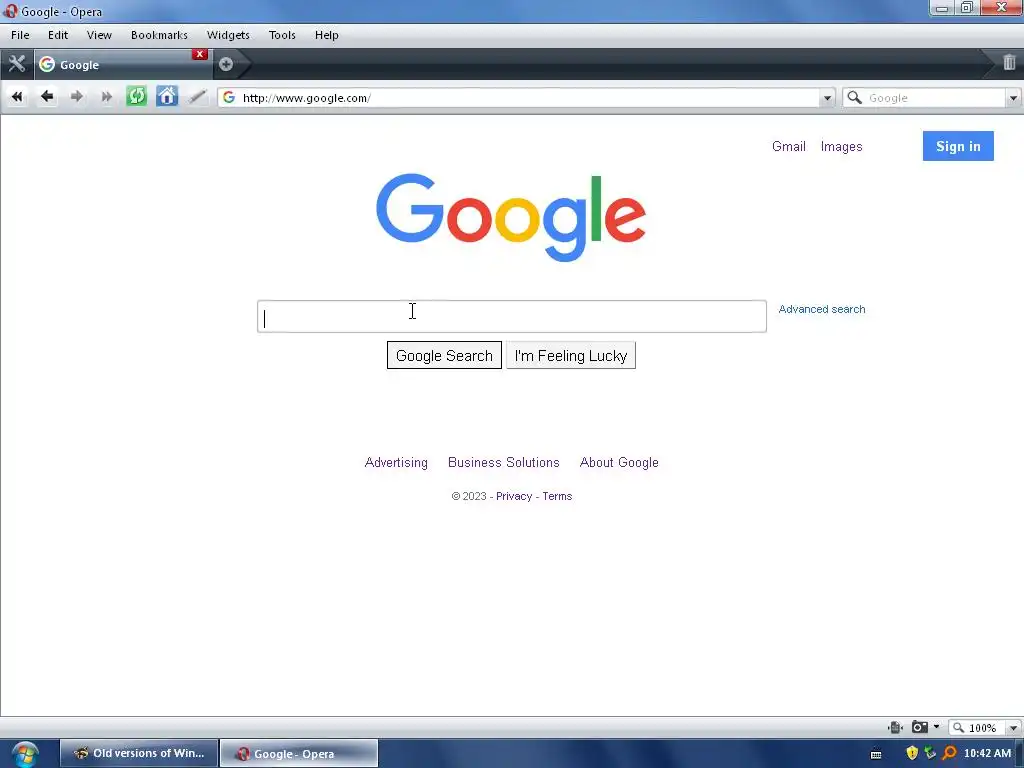
Task: Click I'm Feeling Lucky button
Action: point(571,355)
